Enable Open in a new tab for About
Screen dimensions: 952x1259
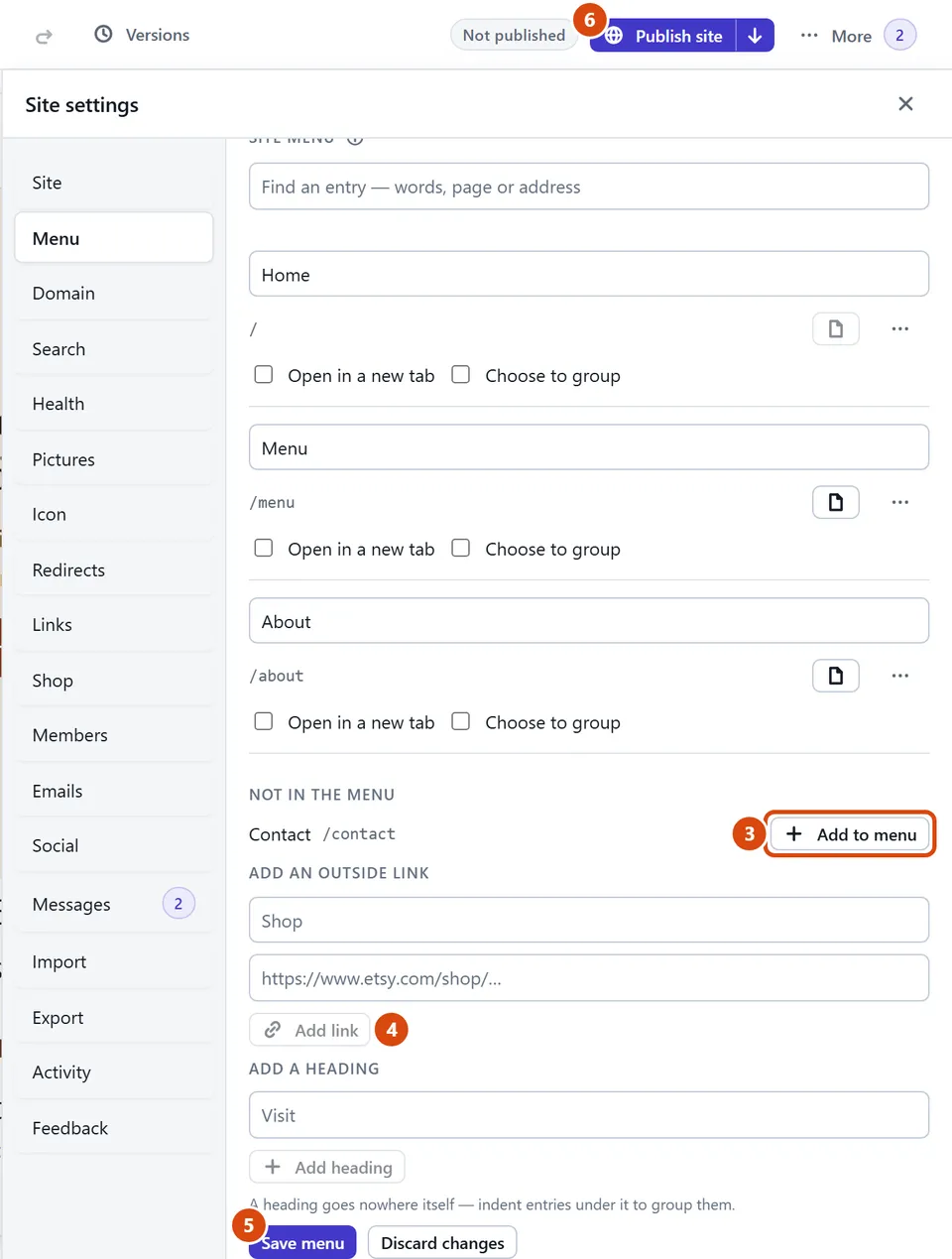point(264,722)
